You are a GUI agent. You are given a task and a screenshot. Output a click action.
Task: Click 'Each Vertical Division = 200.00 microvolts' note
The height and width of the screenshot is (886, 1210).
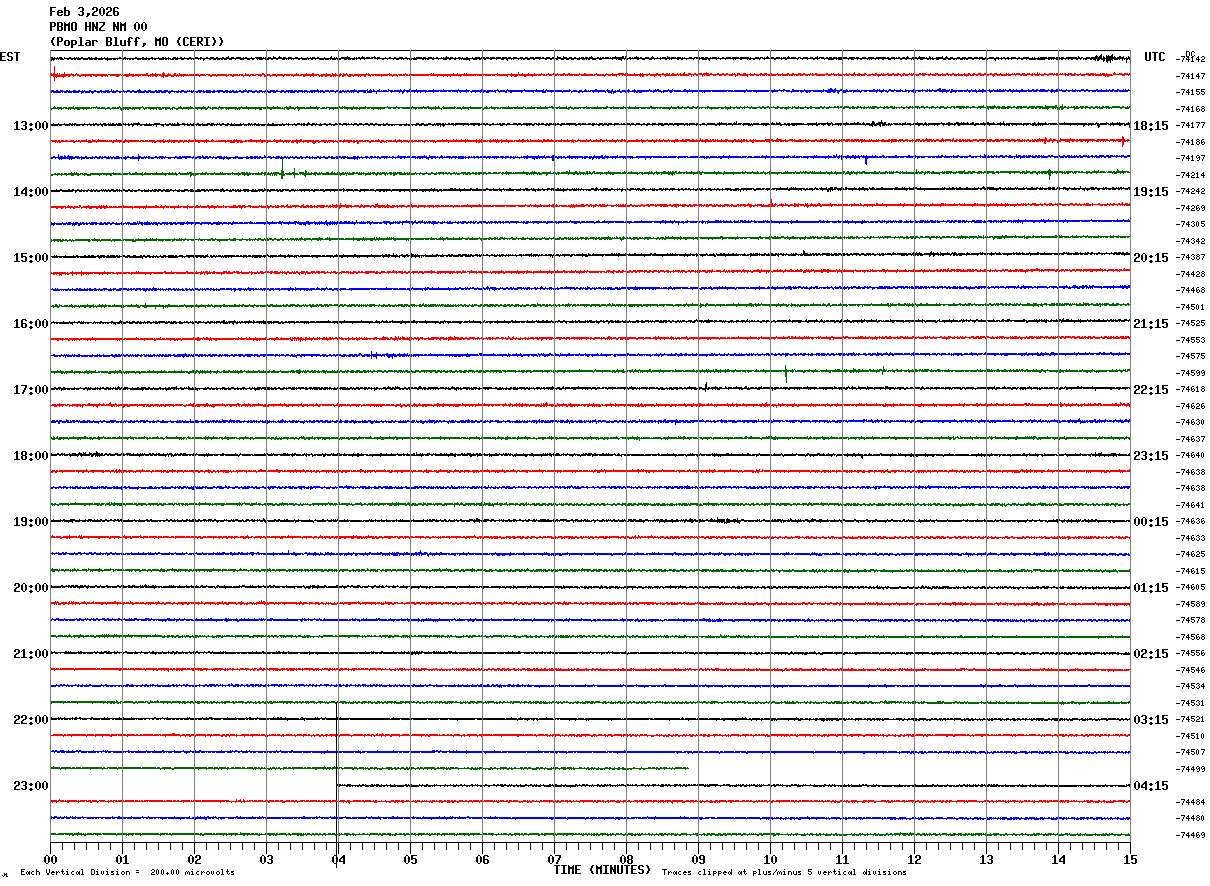pyautogui.click(x=127, y=873)
